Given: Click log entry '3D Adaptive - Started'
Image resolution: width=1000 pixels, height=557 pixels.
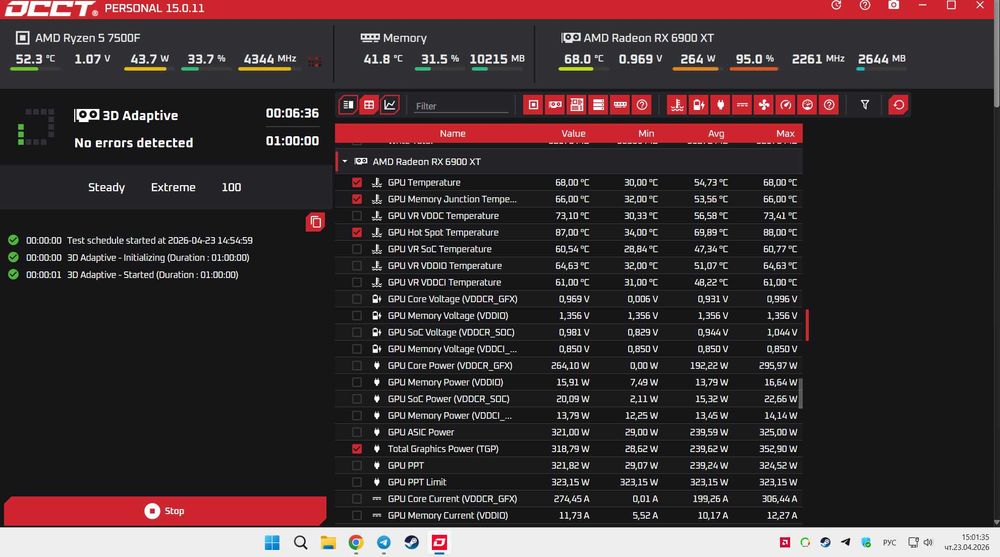Looking at the screenshot, I should 152,275.
